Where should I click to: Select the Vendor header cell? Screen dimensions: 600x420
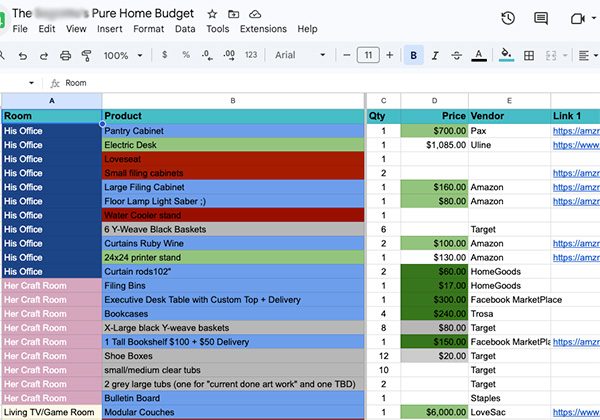(x=509, y=116)
